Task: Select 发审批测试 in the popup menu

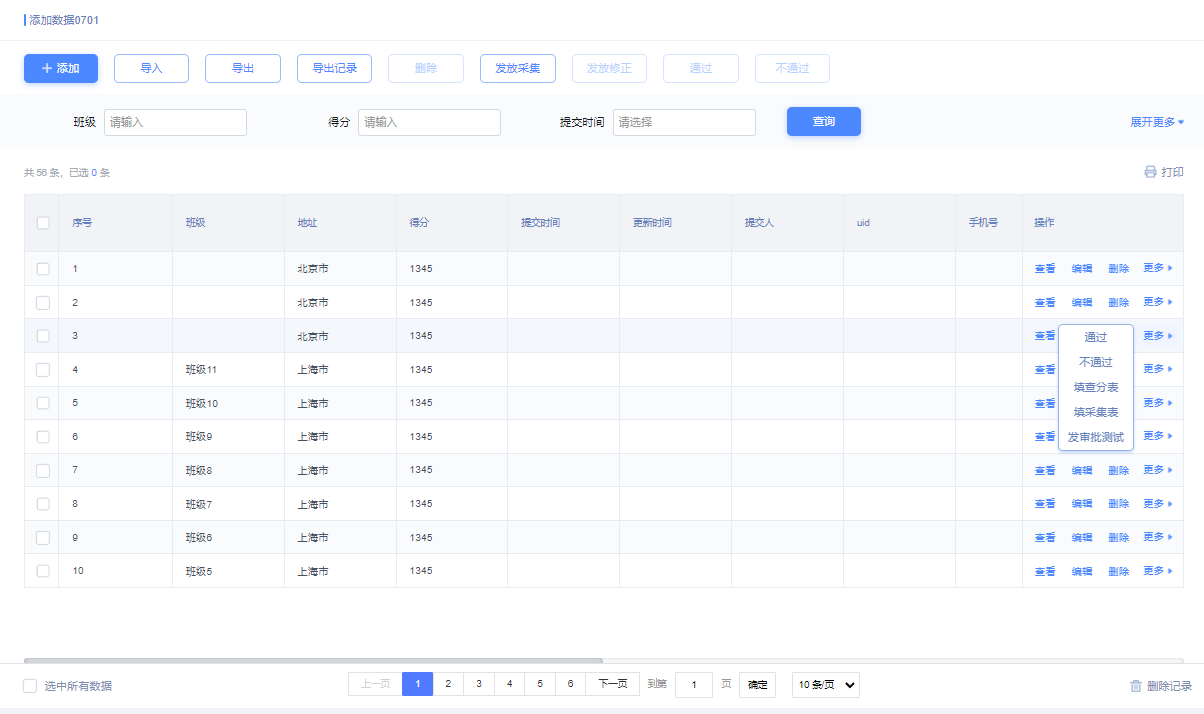Action: [x=1095, y=437]
